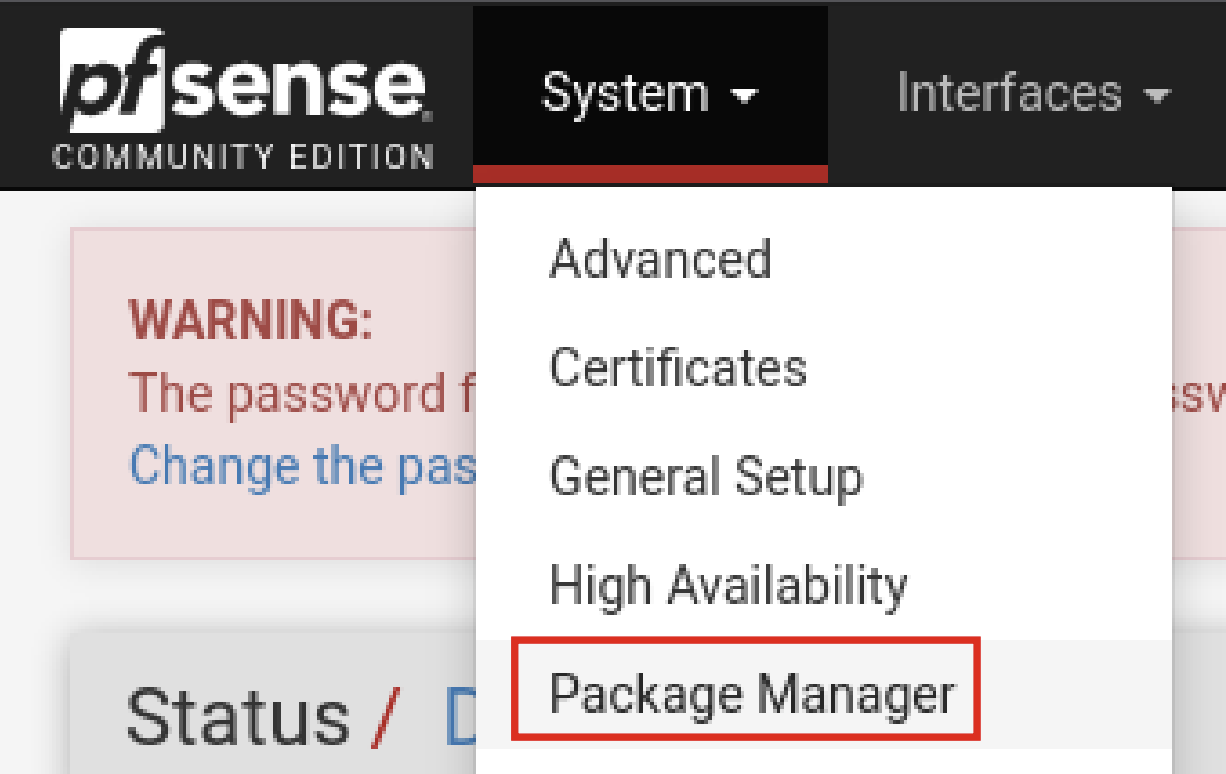Click the COMMUNITY EDITION text under logo
The width and height of the screenshot is (1226, 774).
tap(242, 158)
